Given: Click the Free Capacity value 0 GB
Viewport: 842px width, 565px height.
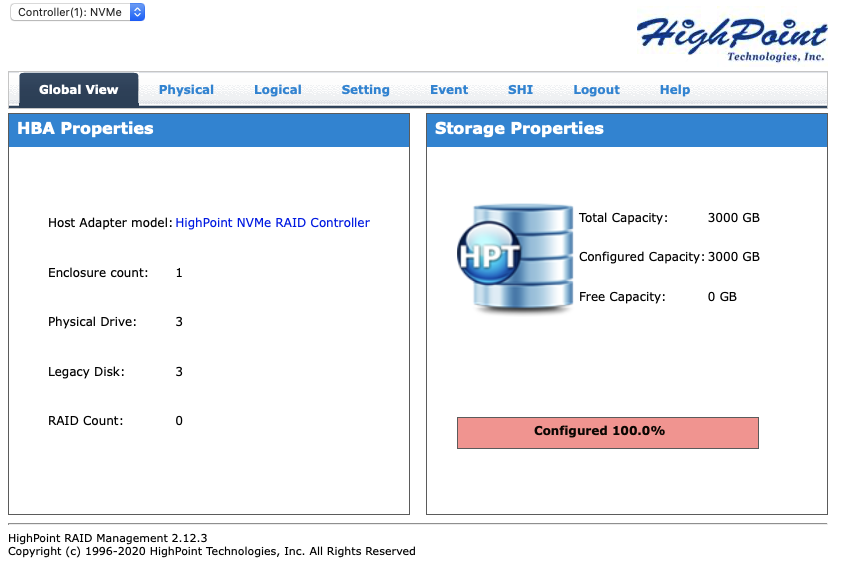Looking at the screenshot, I should (x=722, y=296).
